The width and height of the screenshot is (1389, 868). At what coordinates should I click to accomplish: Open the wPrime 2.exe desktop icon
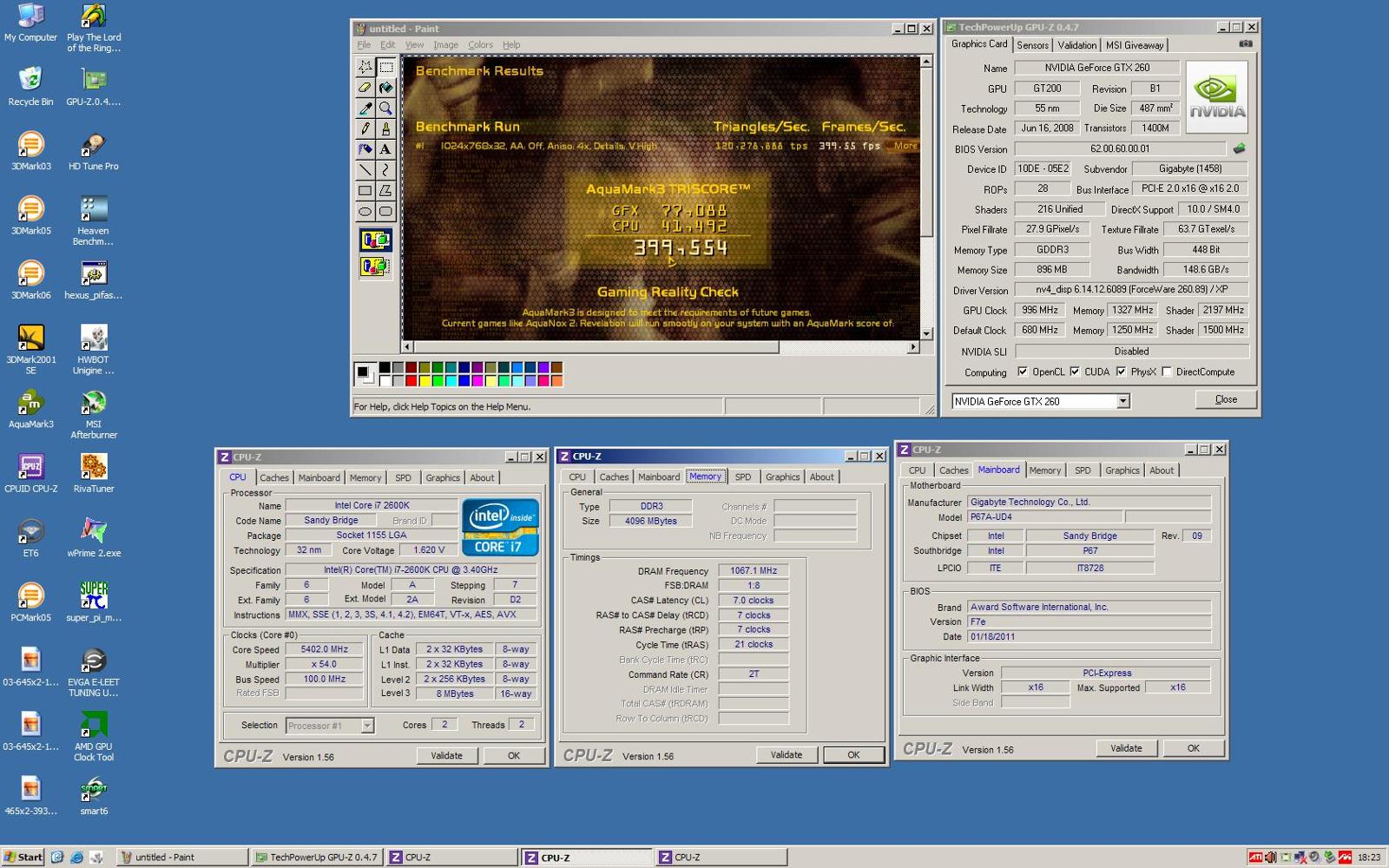(94, 537)
